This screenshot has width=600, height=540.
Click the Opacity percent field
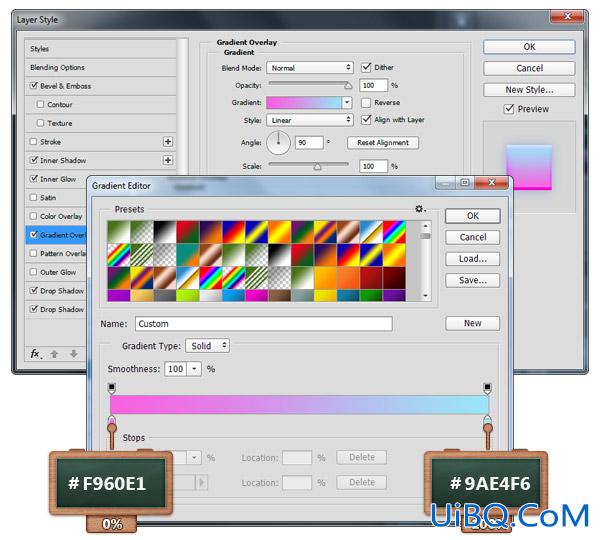pos(373,85)
